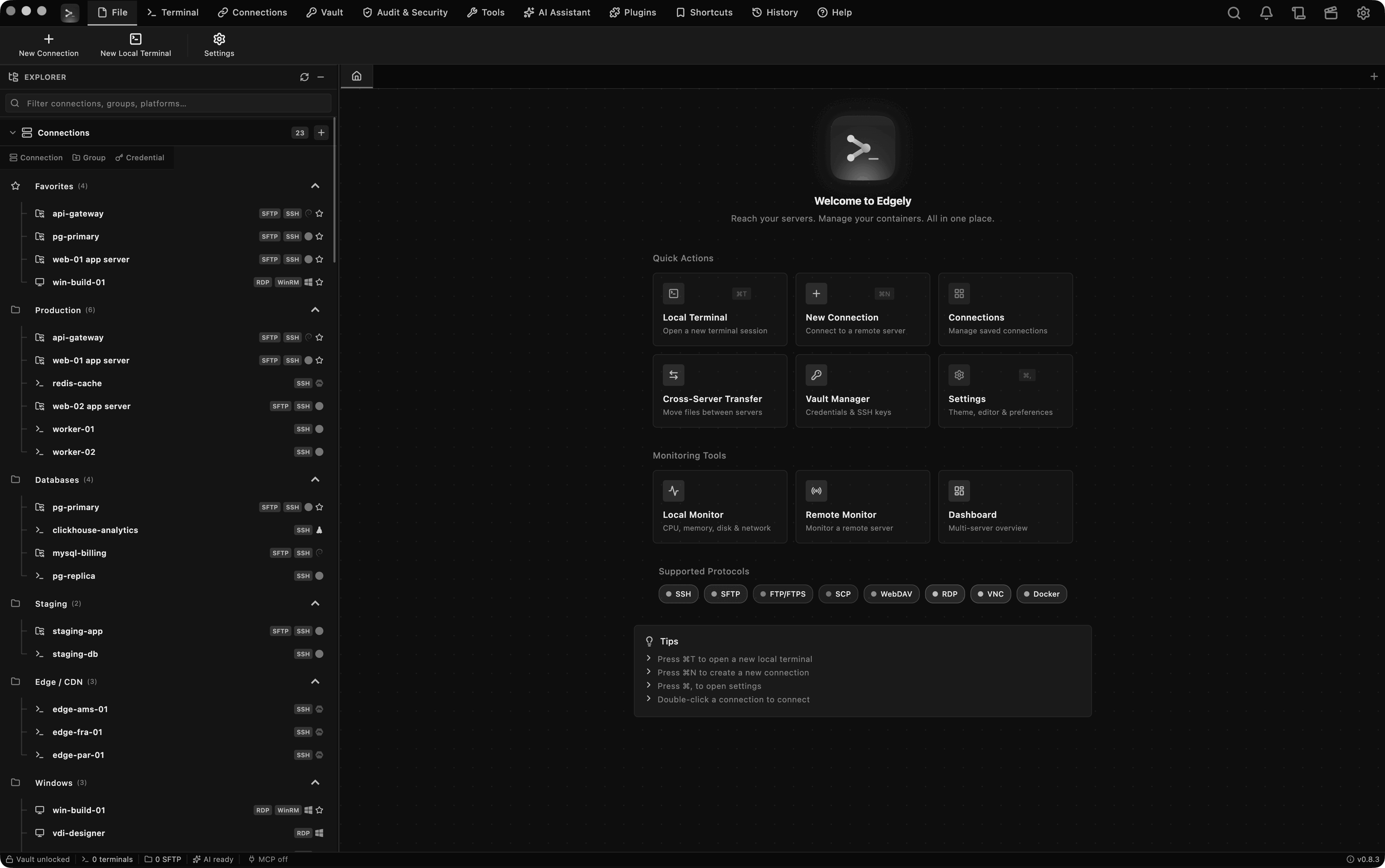Toggle the star on win-build-01 in the Windows group
Image resolution: width=1385 pixels, height=868 pixels.
319,810
